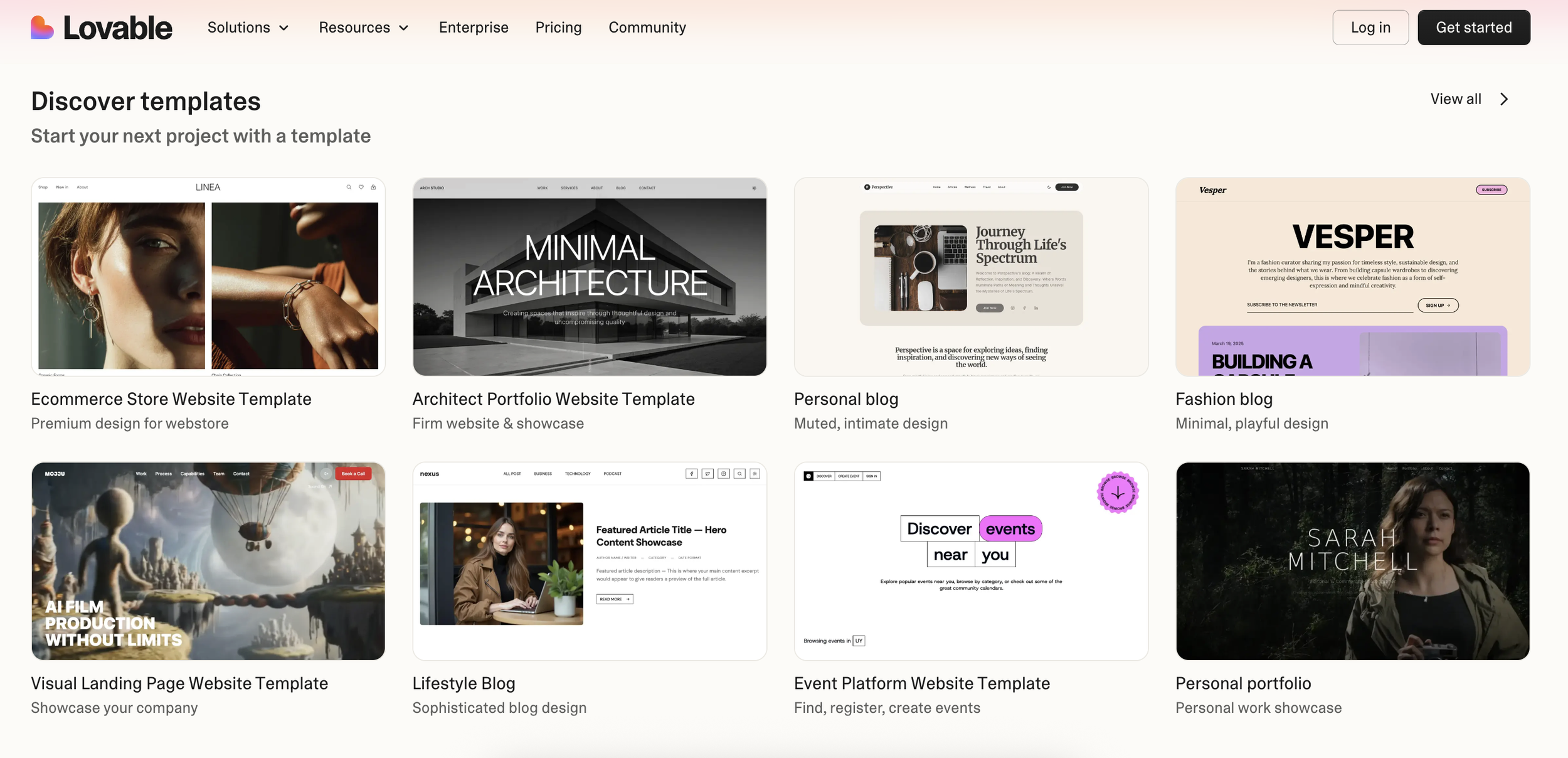
Task: Toggle the theme icon in Arch Studio header
Action: click(x=755, y=188)
